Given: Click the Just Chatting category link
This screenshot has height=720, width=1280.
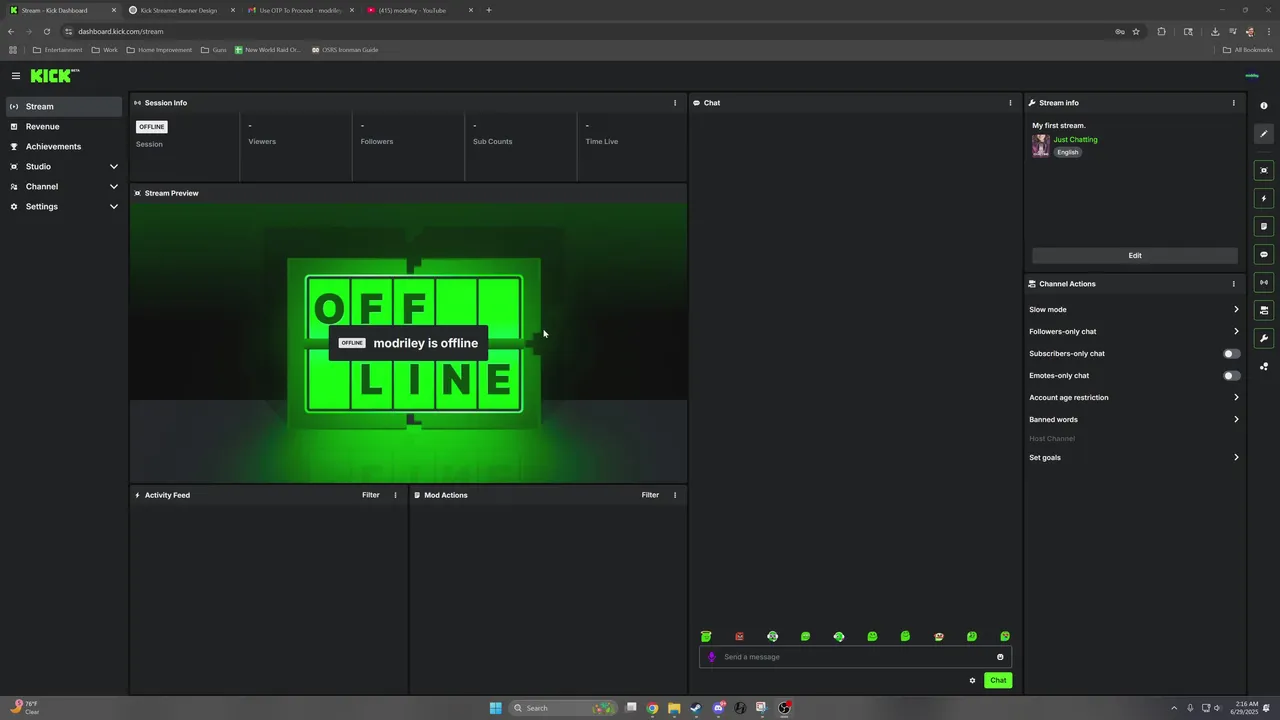Looking at the screenshot, I should (x=1075, y=140).
